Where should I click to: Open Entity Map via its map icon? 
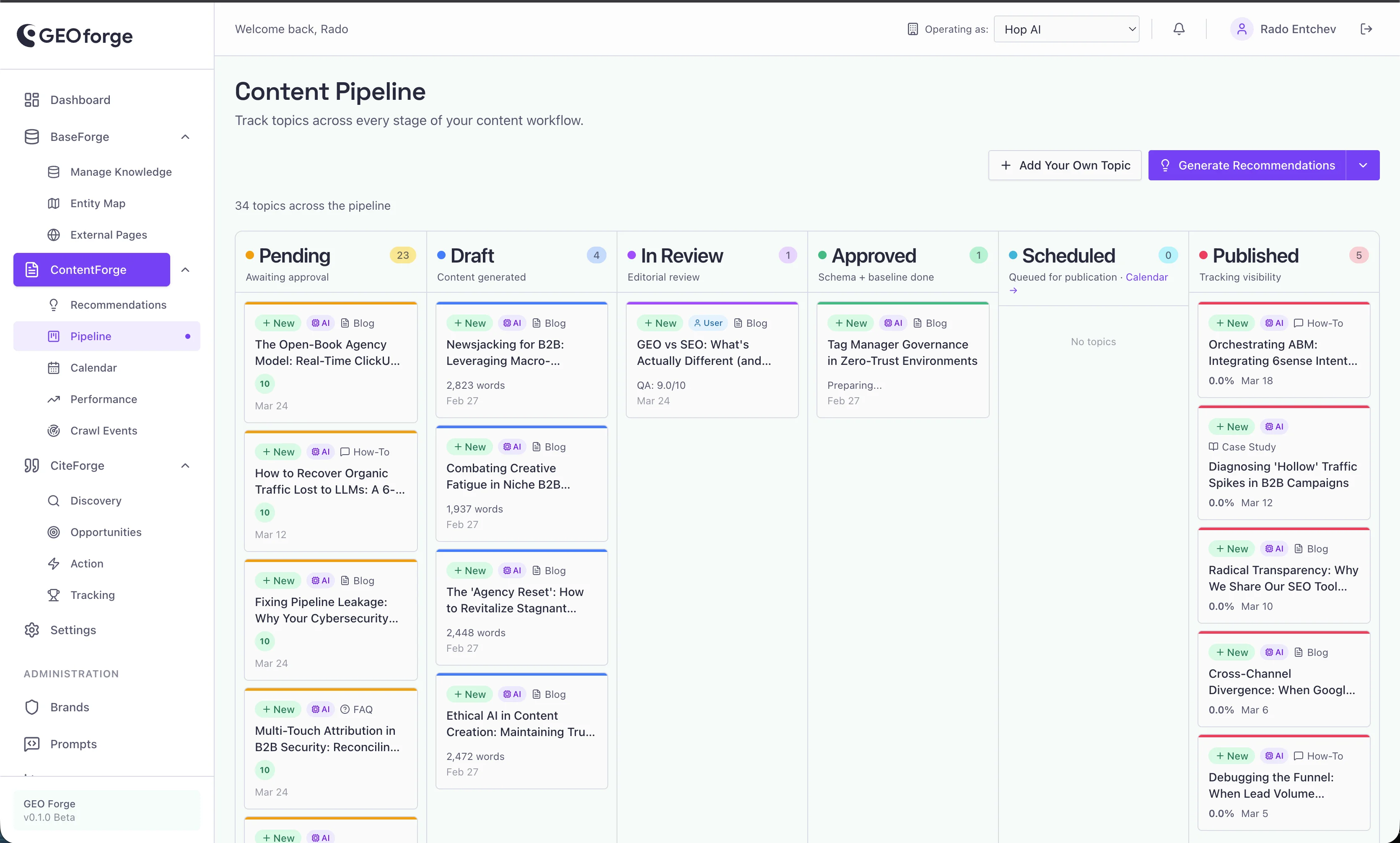point(53,203)
